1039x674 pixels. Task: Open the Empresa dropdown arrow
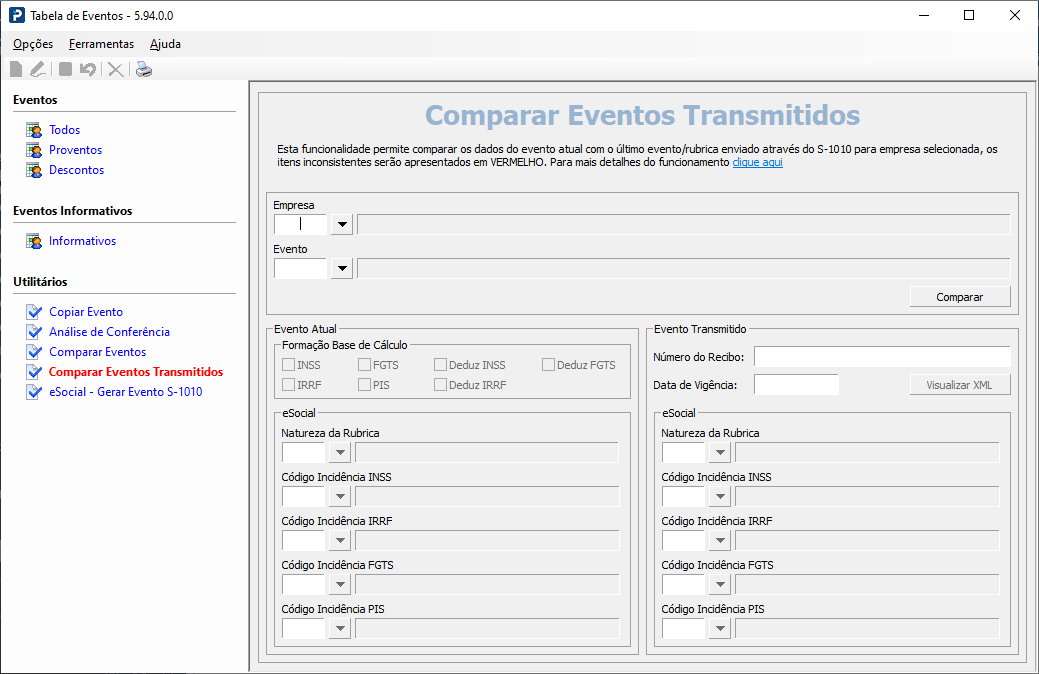[342, 224]
